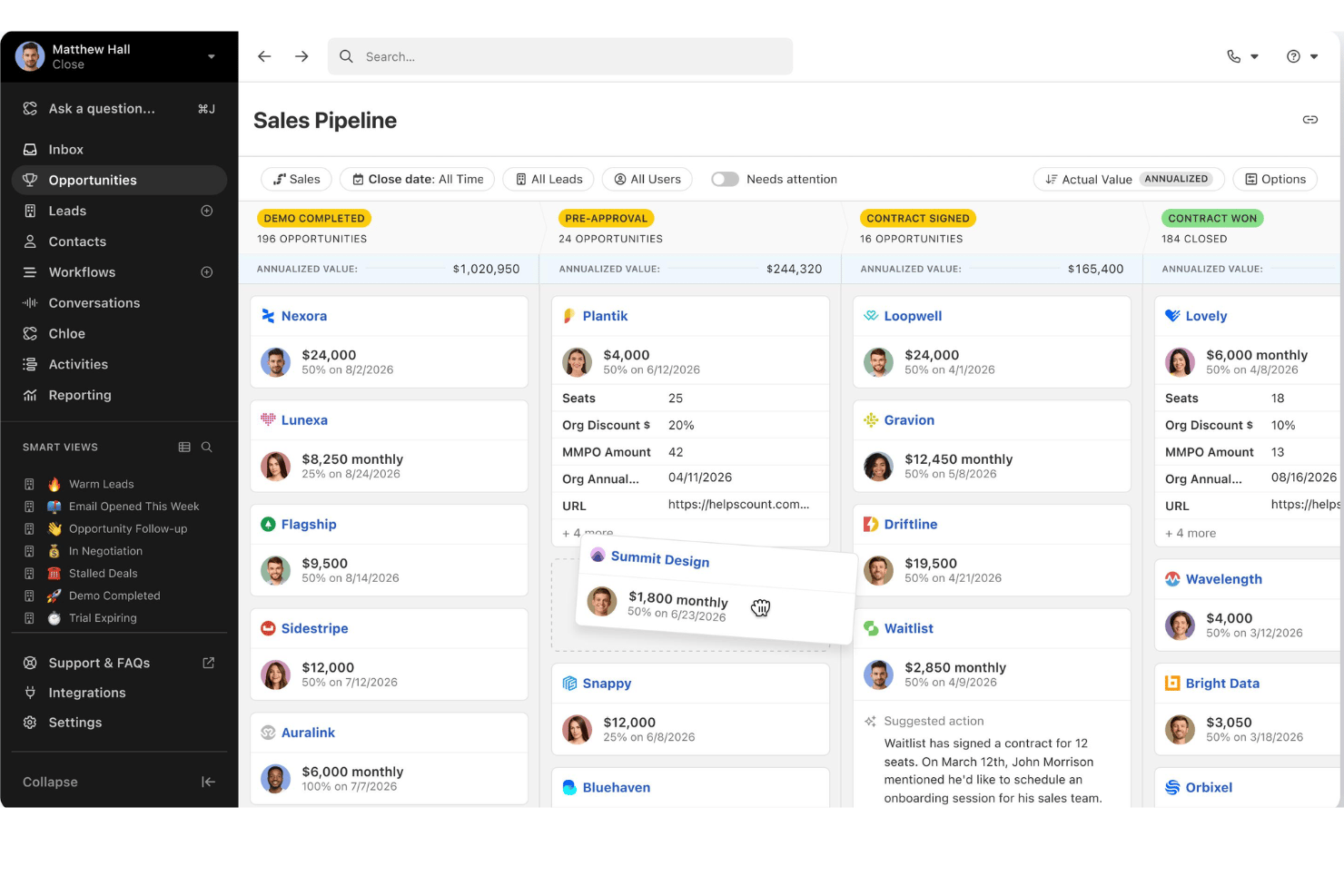Open All Leads filter

548,179
